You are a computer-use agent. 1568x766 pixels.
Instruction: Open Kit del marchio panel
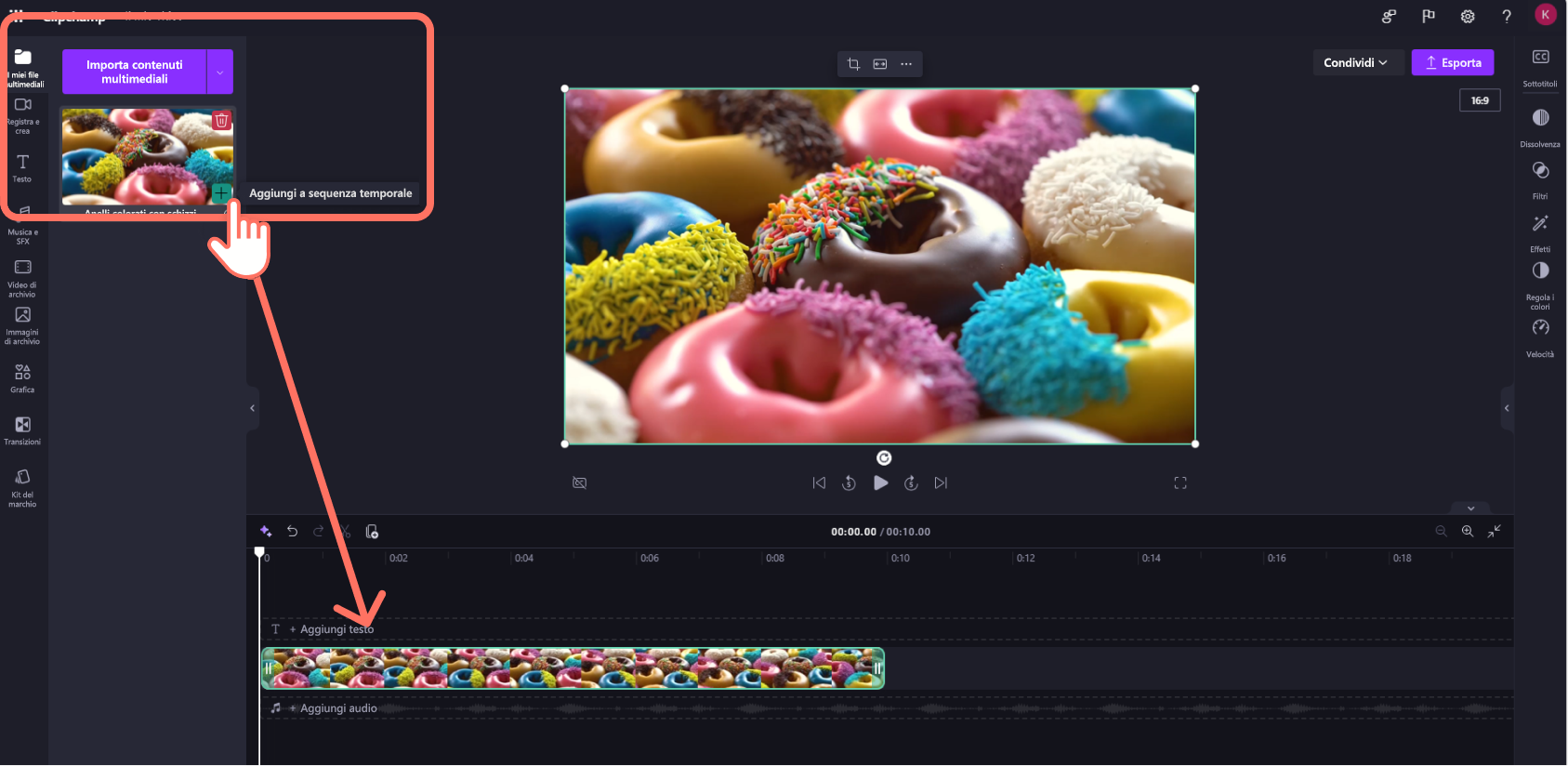pyautogui.click(x=22, y=487)
